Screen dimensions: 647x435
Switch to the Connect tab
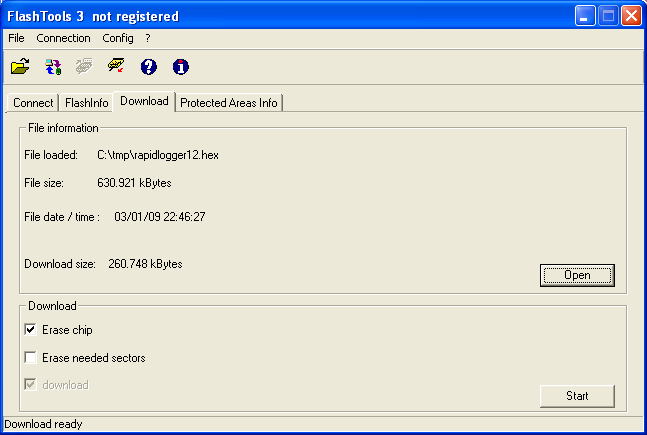(33, 103)
